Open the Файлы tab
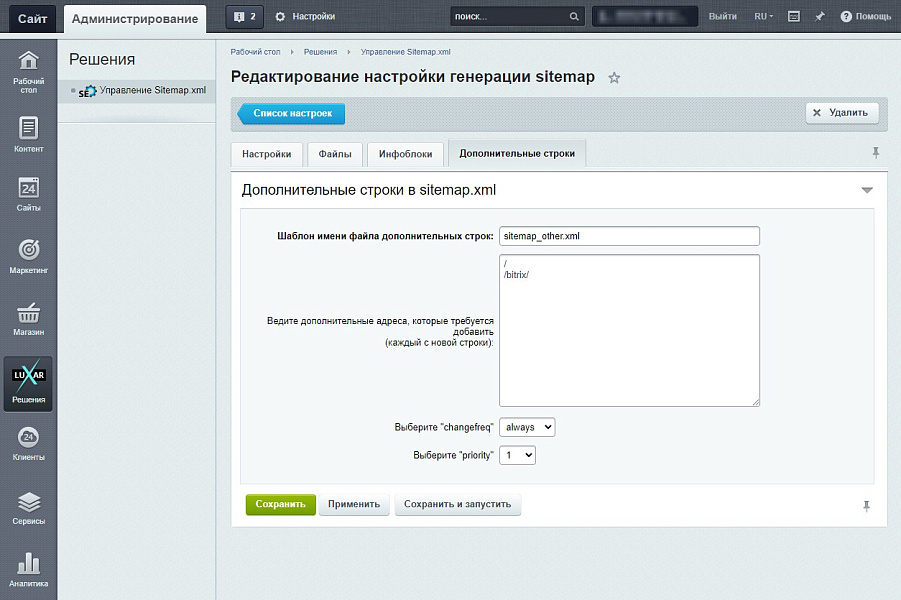This screenshot has width=901, height=600. tap(335, 154)
